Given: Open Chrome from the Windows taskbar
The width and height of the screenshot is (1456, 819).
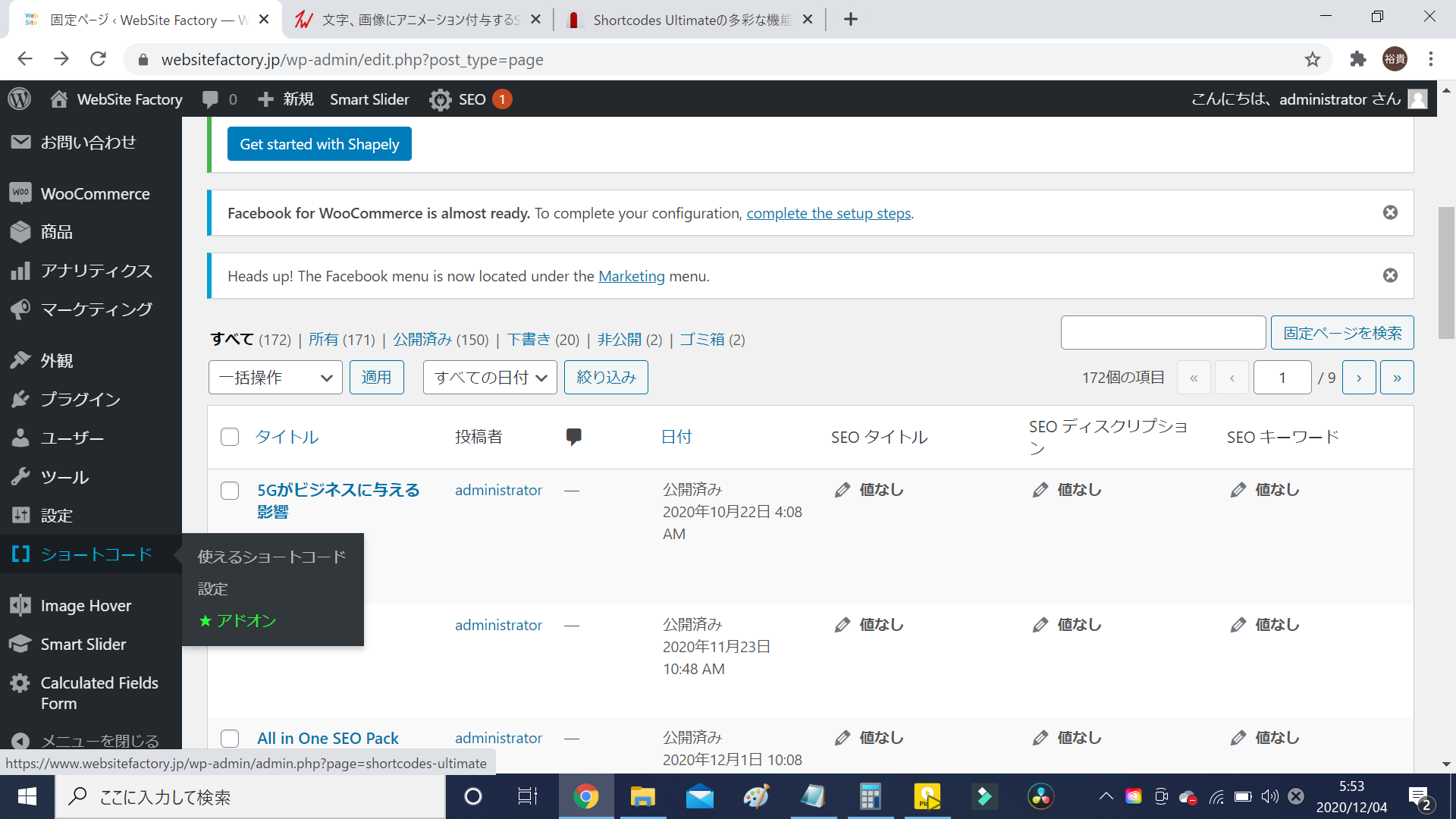Looking at the screenshot, I should (x=585, y=796).
